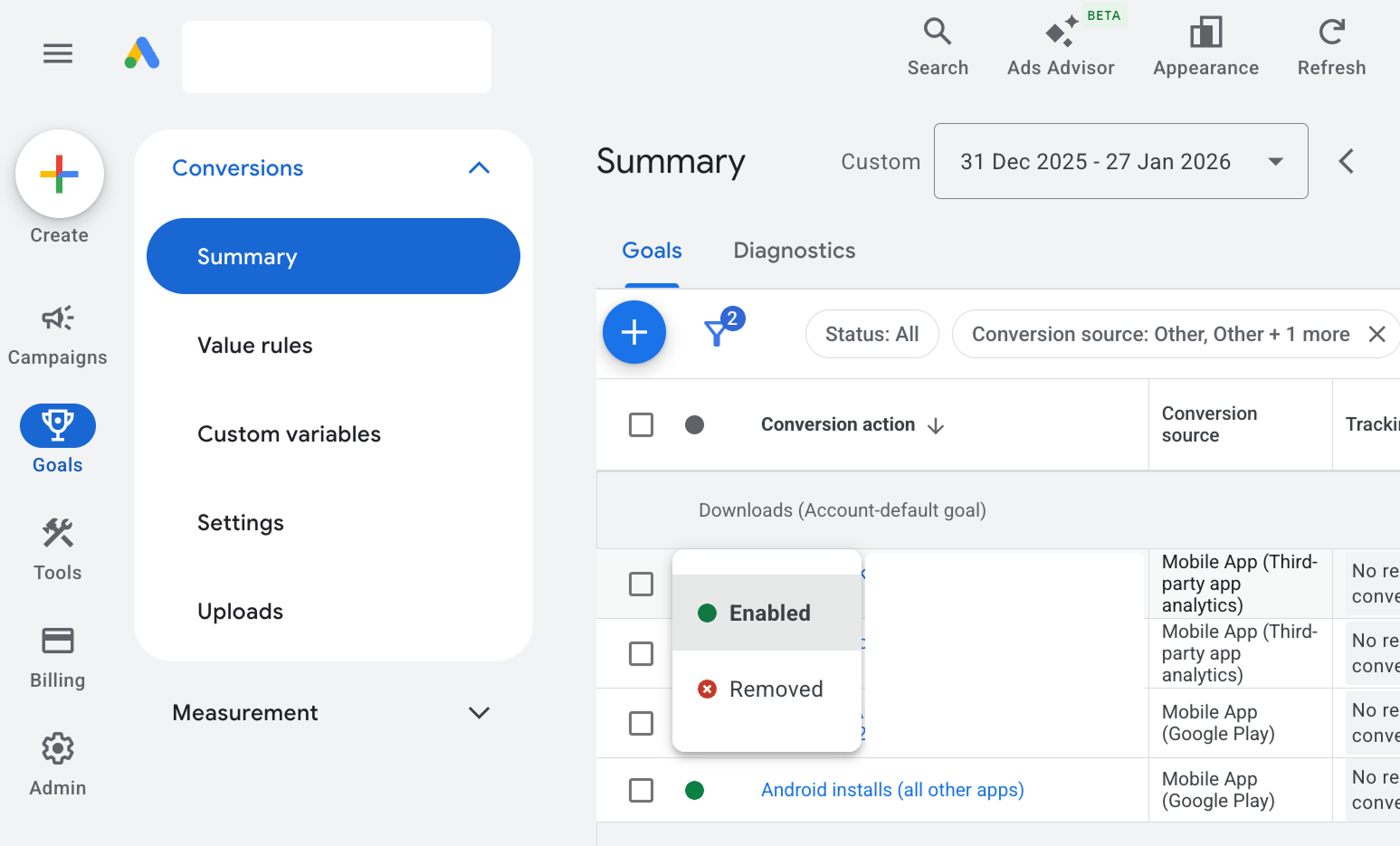The width and height of the screenshot is (1400, 846).
Task: Open the filter icon showing 2 filters
Action: pyautogui.click(x=719, y=334)
